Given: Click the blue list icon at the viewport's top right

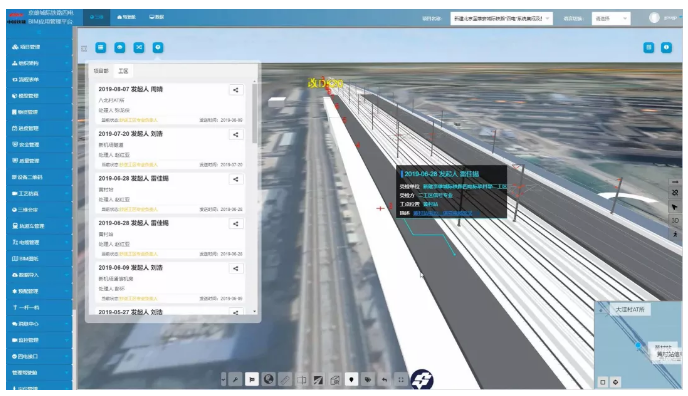Looking at the screenshot, I should (x=649, y=47).
